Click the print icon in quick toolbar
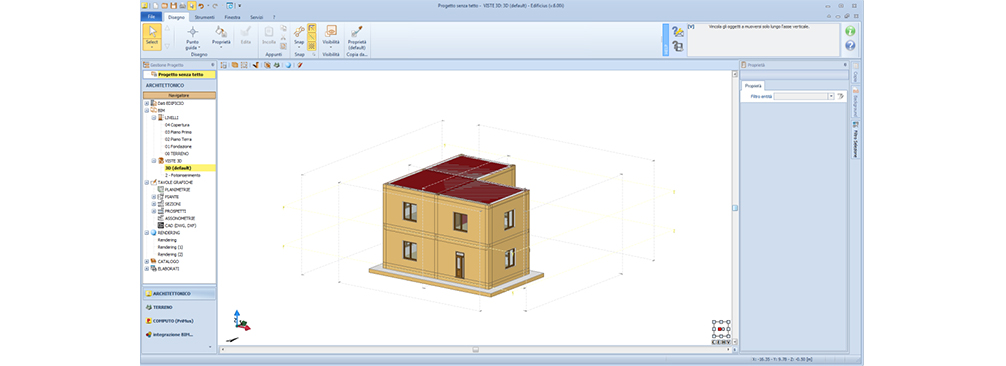Viewport: 1006px width, 366px height. click(x=182, y=5)
